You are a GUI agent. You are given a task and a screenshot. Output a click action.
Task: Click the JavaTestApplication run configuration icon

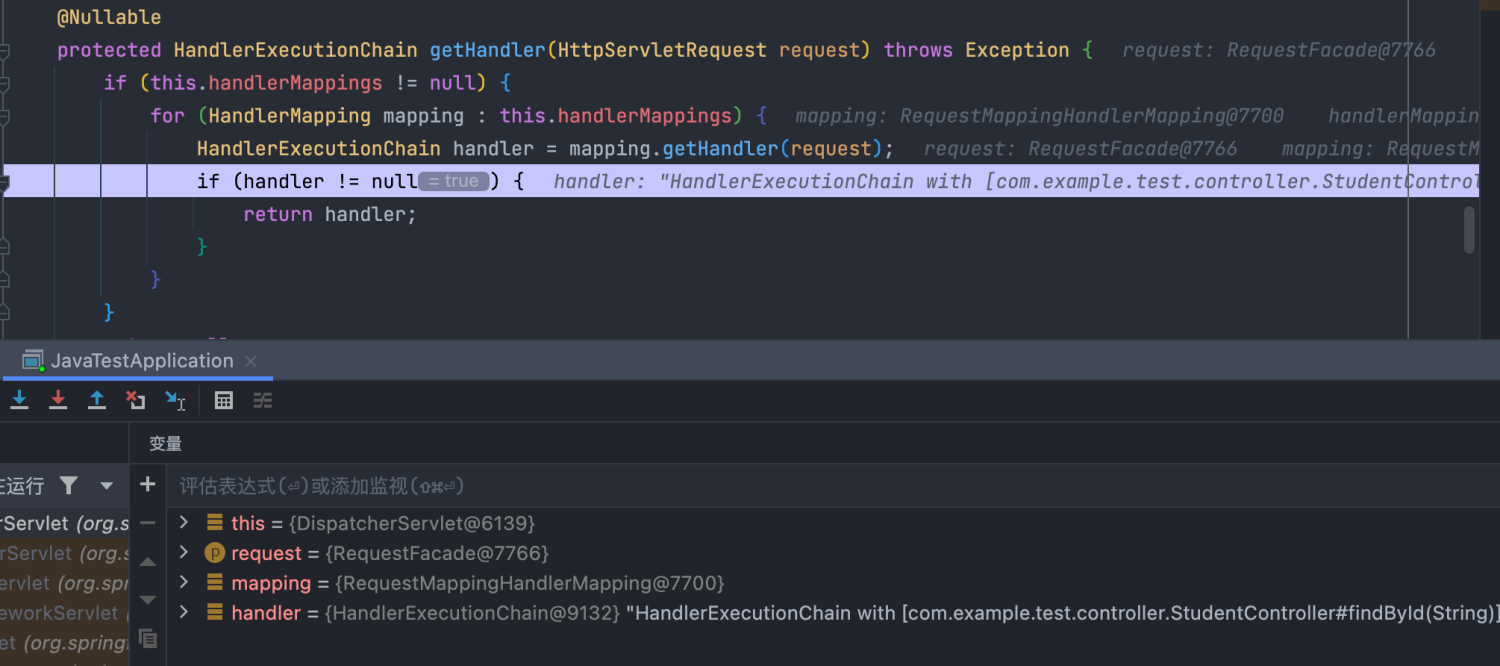[33, 361]
